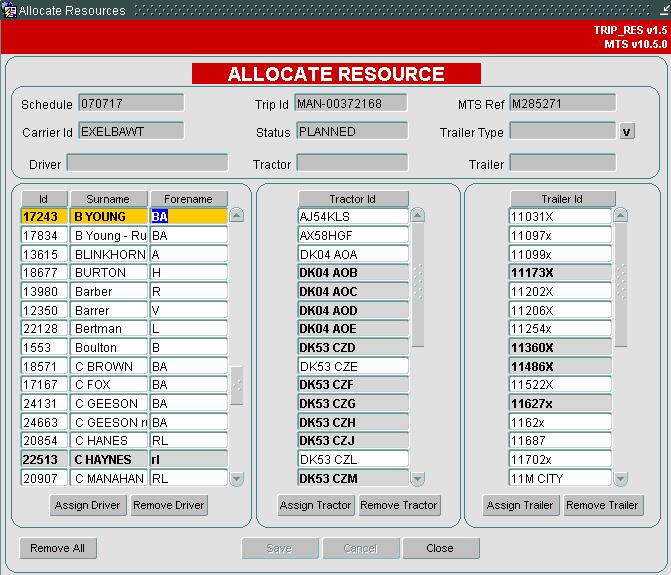This screenshot has width=671, height=575.
Task: Click the Assign Driver button
Action: pos(88,505)
